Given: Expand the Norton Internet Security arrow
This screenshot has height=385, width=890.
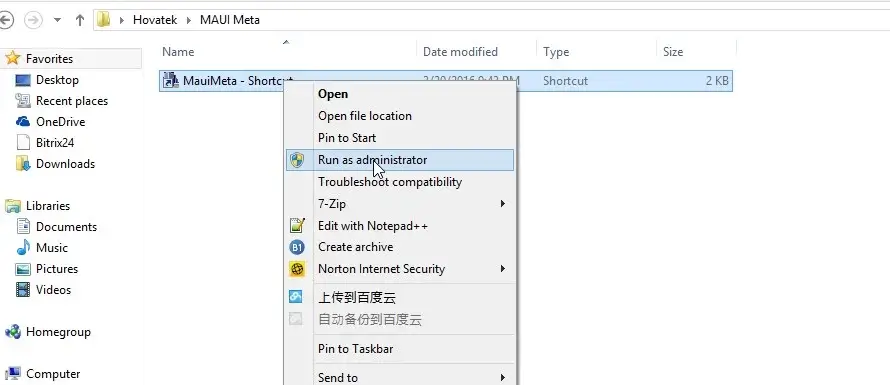Looking at the screenshot, I should tap(502, 269).
